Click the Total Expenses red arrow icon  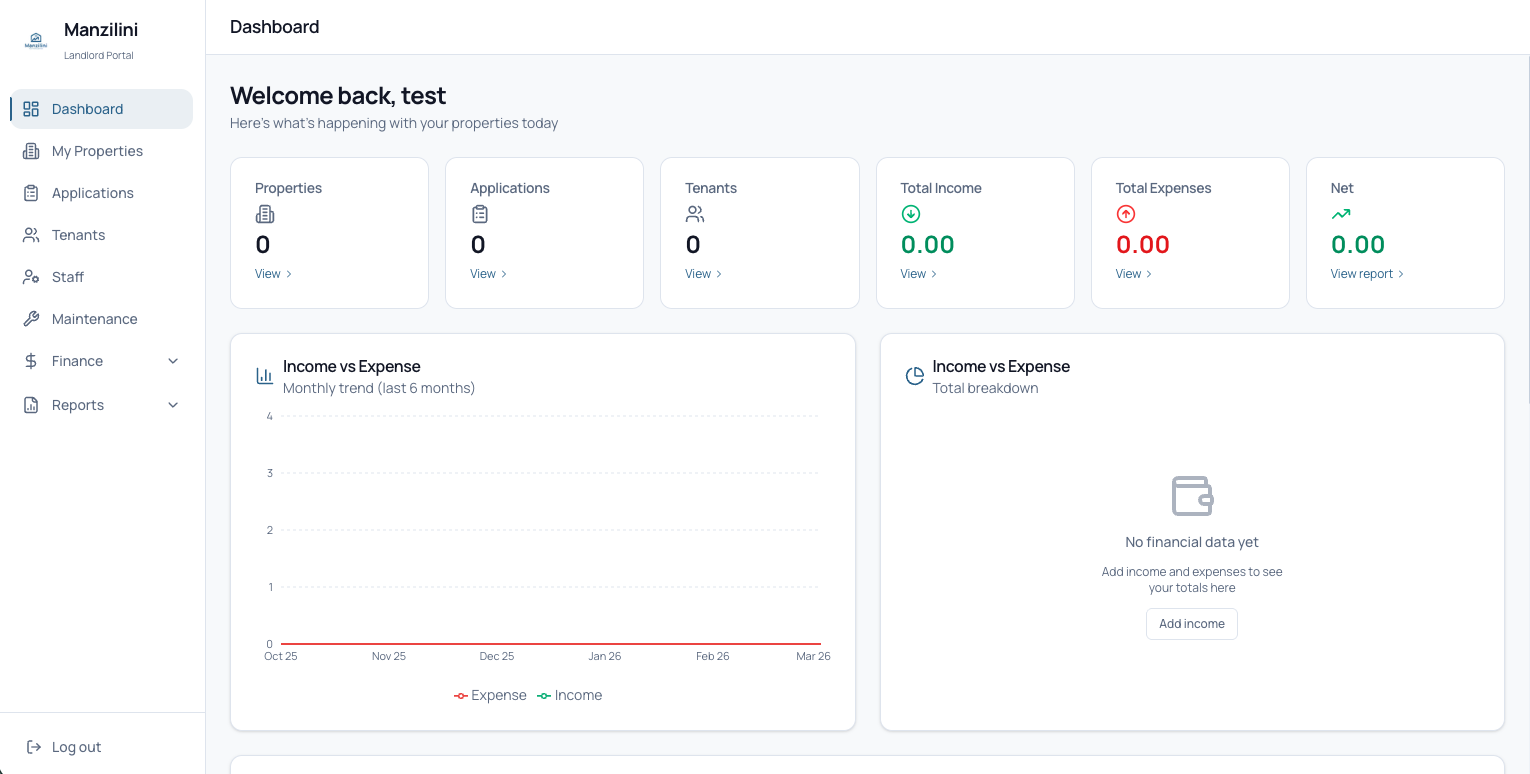point(1126,214)
